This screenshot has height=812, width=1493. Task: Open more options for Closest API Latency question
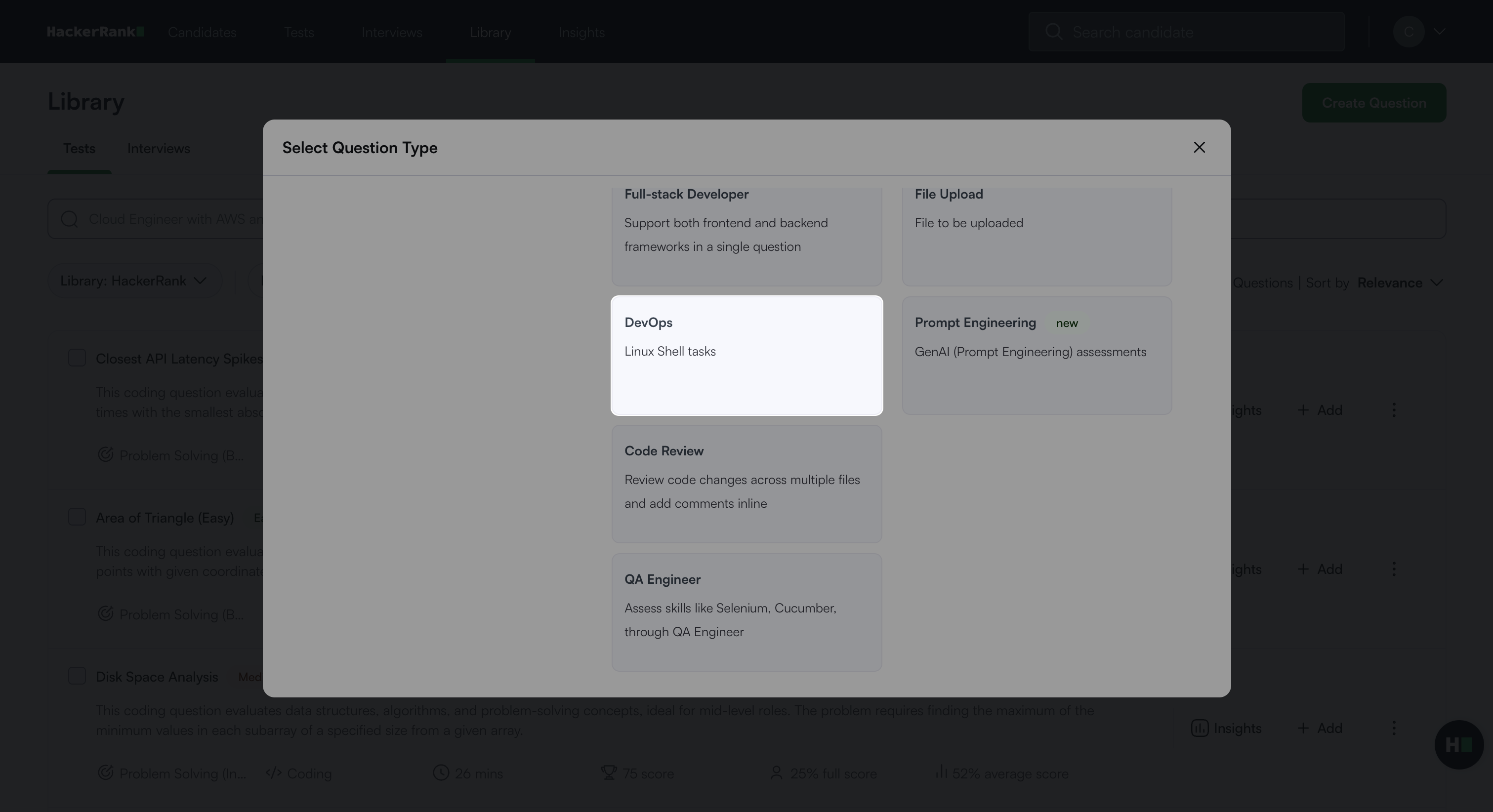click(x=1394, y=410)
